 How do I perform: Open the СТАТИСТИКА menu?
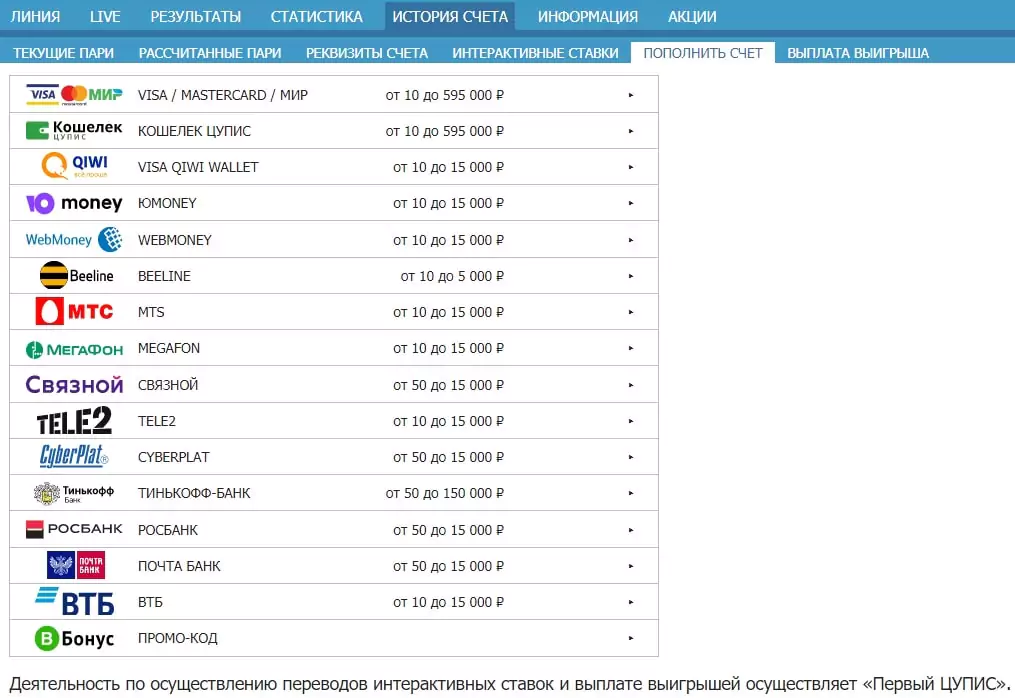pos(317,16)
